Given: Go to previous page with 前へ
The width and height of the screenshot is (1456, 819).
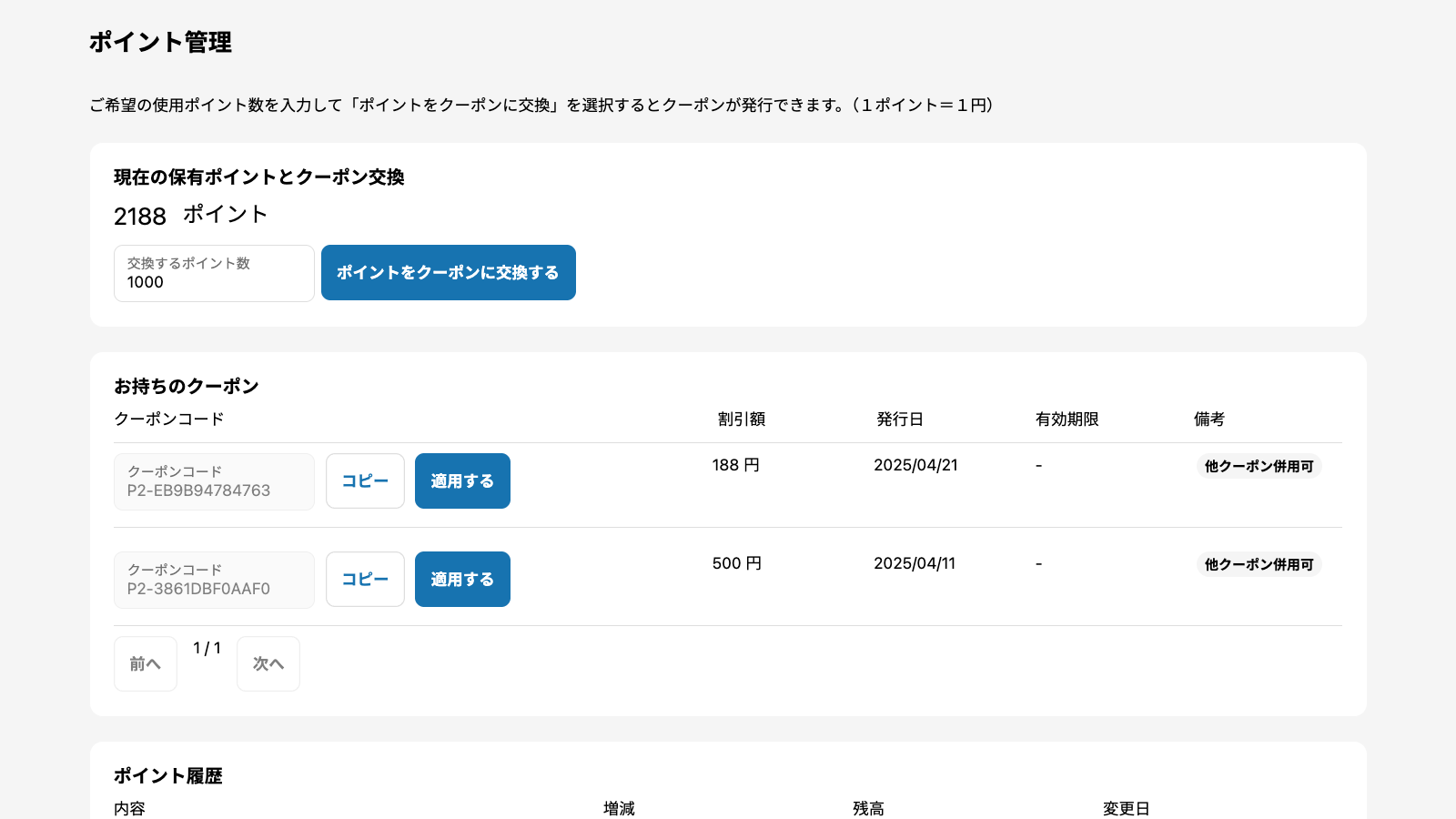Looking at the screenshot, I should [x=146, y=663].
